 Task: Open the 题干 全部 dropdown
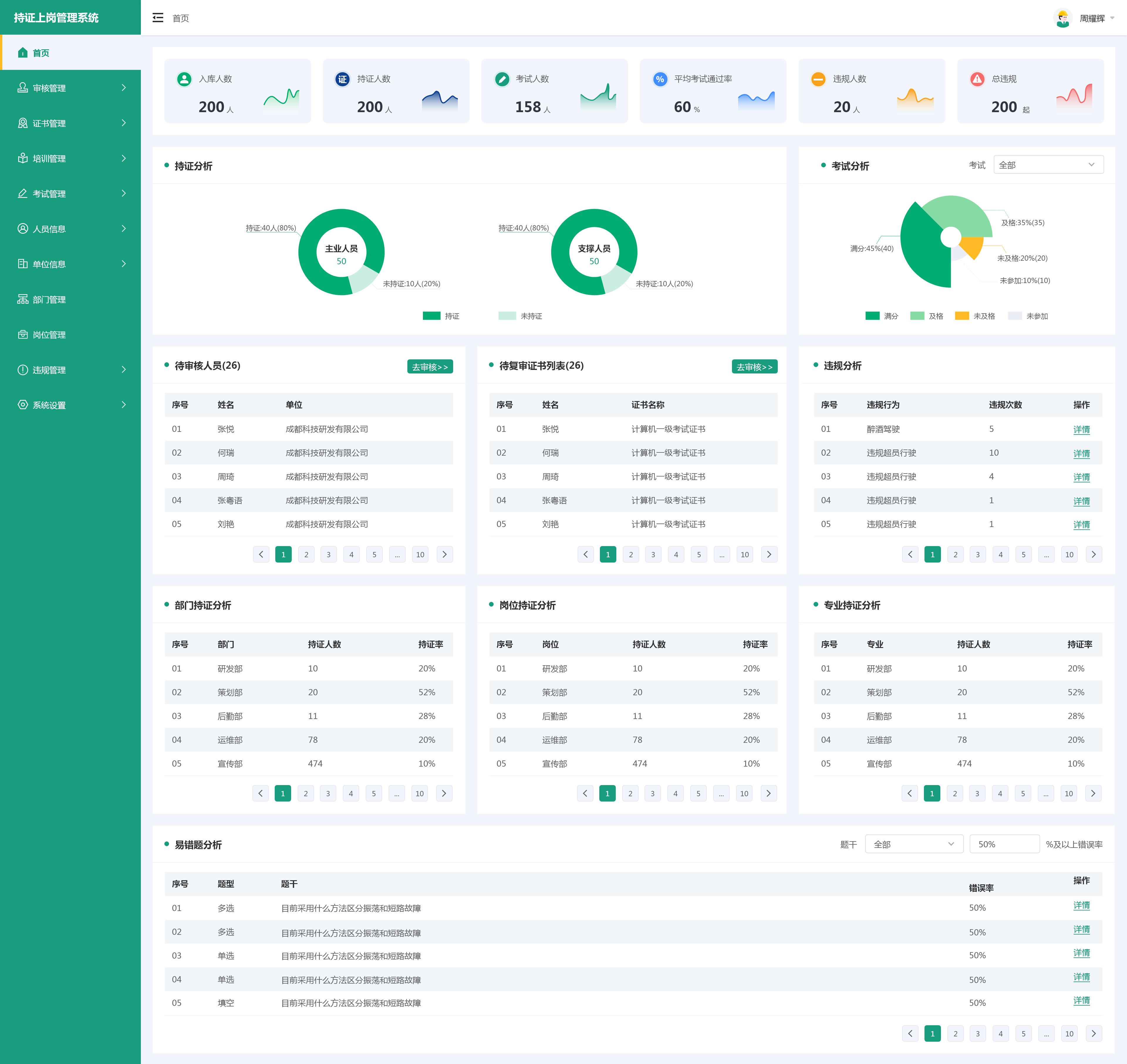914,844
